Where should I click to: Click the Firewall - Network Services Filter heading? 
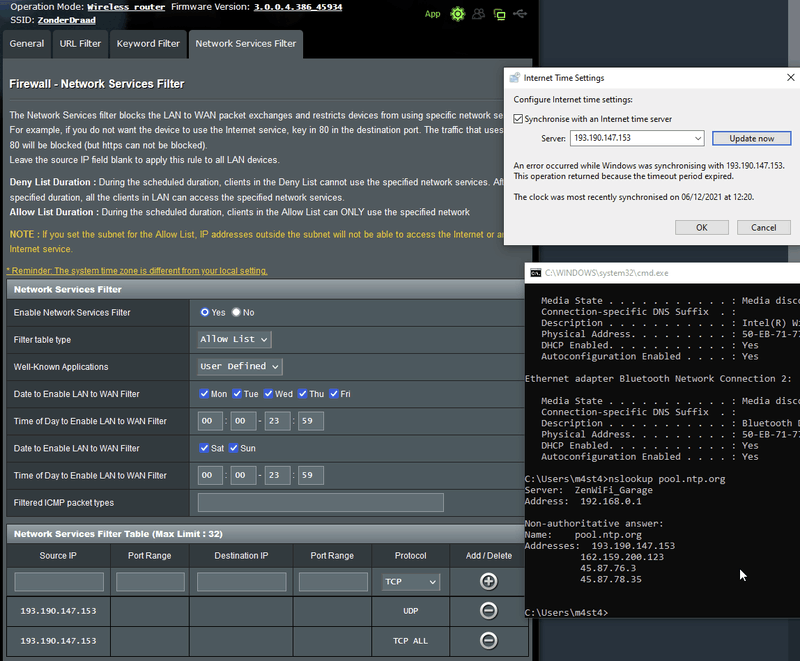point(96,84)
